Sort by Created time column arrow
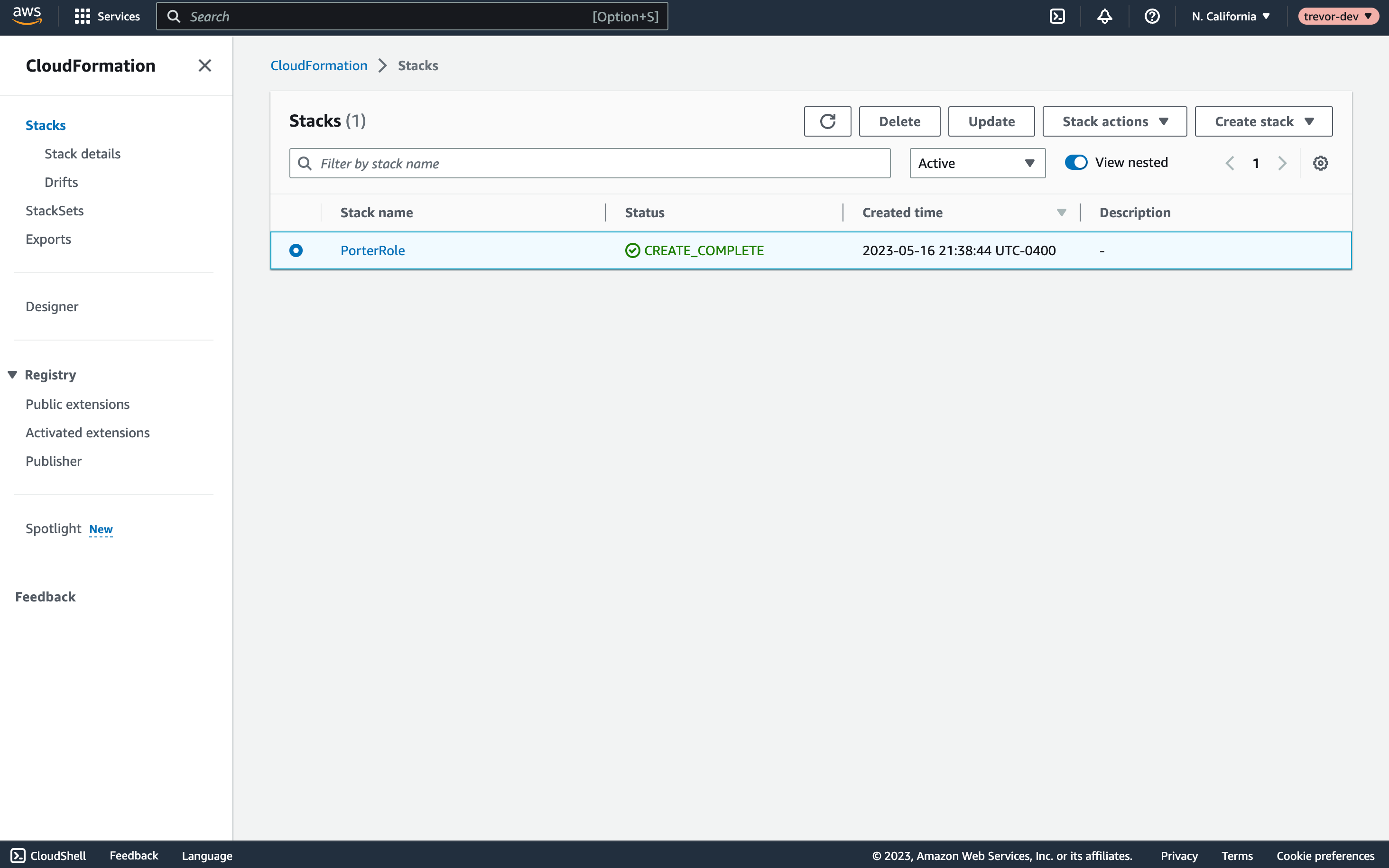This screenshot has height=868, width=1389. coord(1061,212)
